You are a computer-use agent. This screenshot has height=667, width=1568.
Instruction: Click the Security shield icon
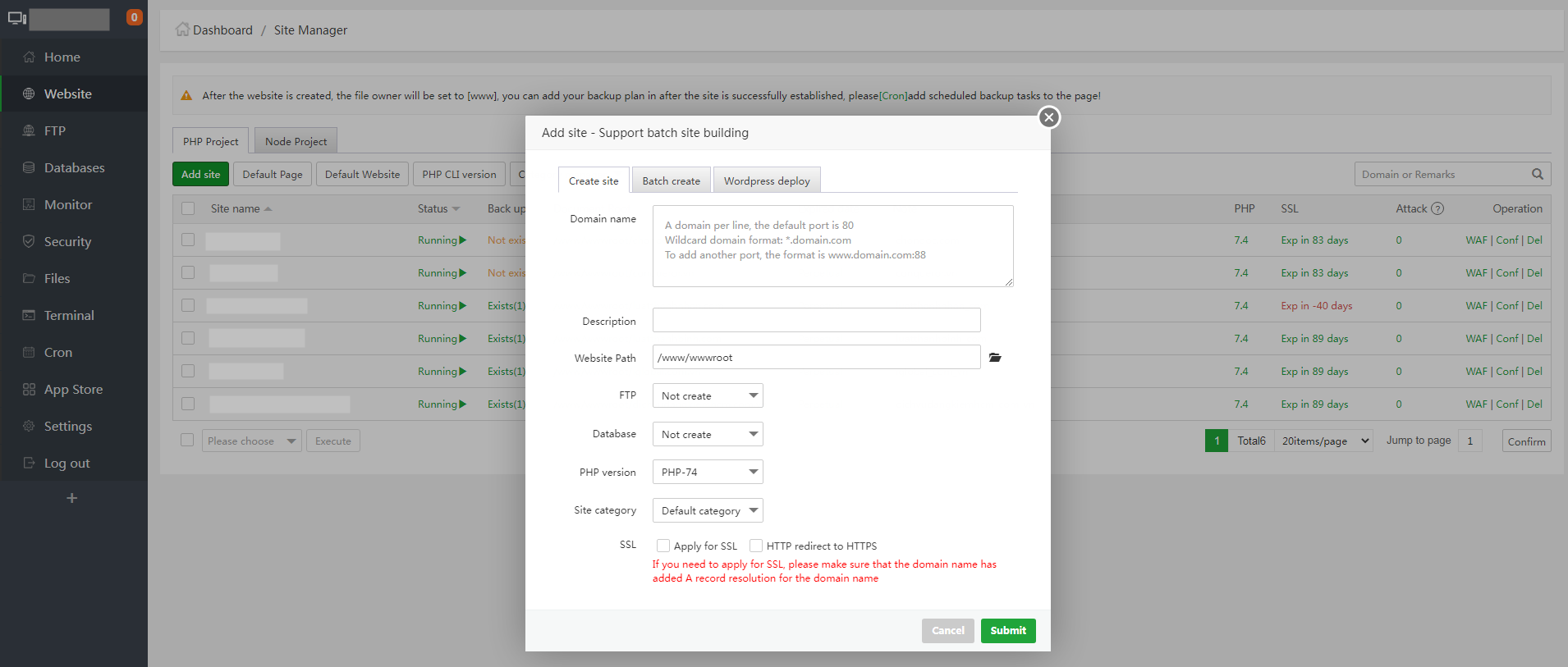pos(29,242)
